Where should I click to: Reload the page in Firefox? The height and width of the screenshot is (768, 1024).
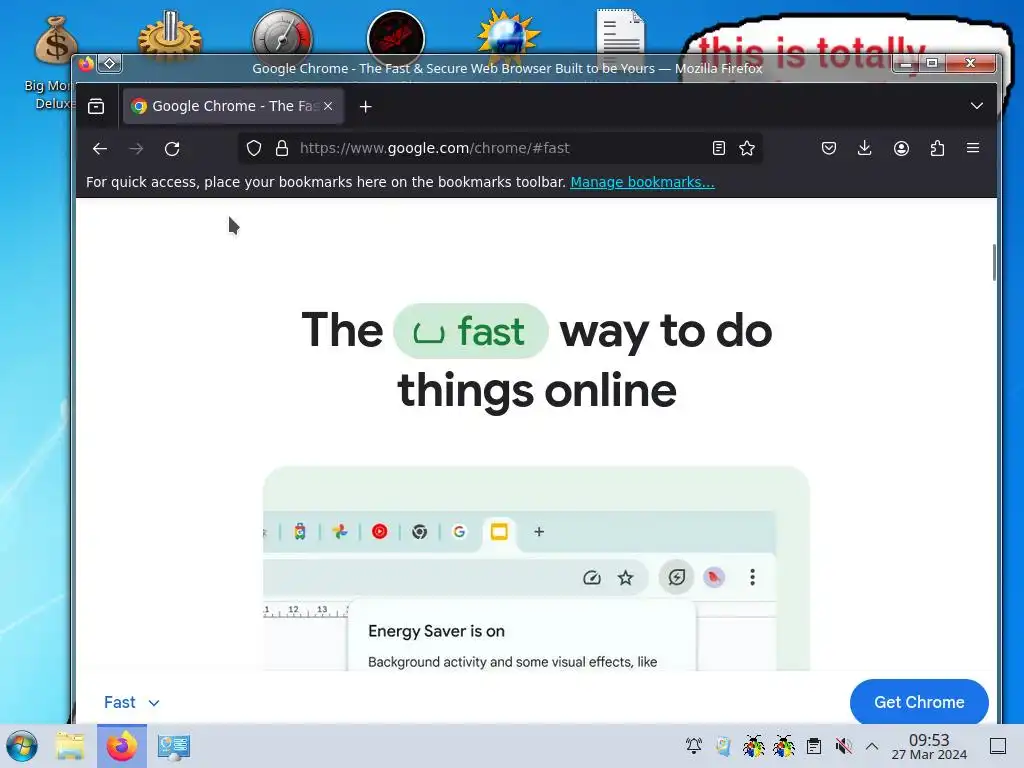pos(172,149)
